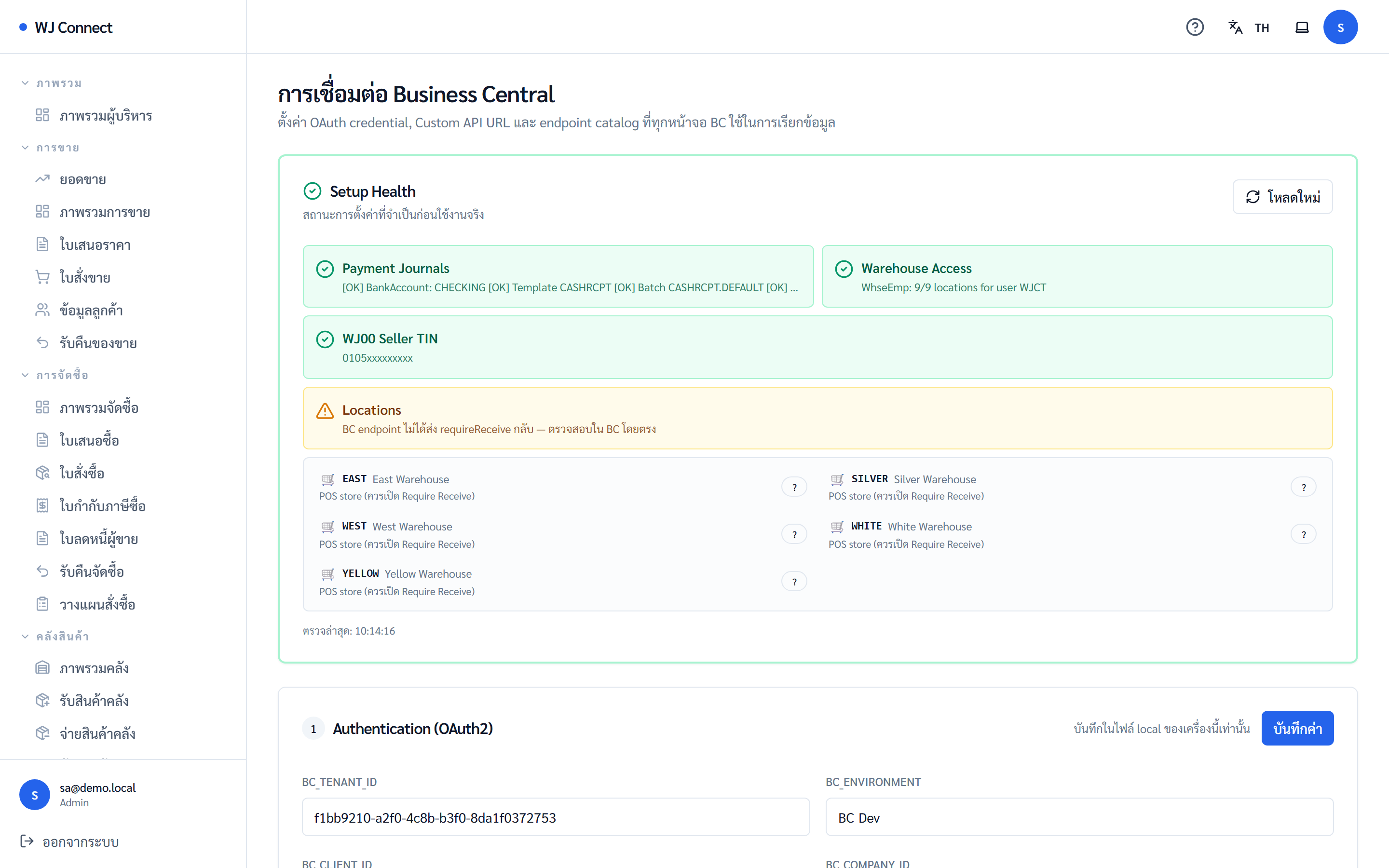Click the 0105xxxxxxxxx TIN value
The height and width of the screenshot is (868, 1389).
[378, 358]
